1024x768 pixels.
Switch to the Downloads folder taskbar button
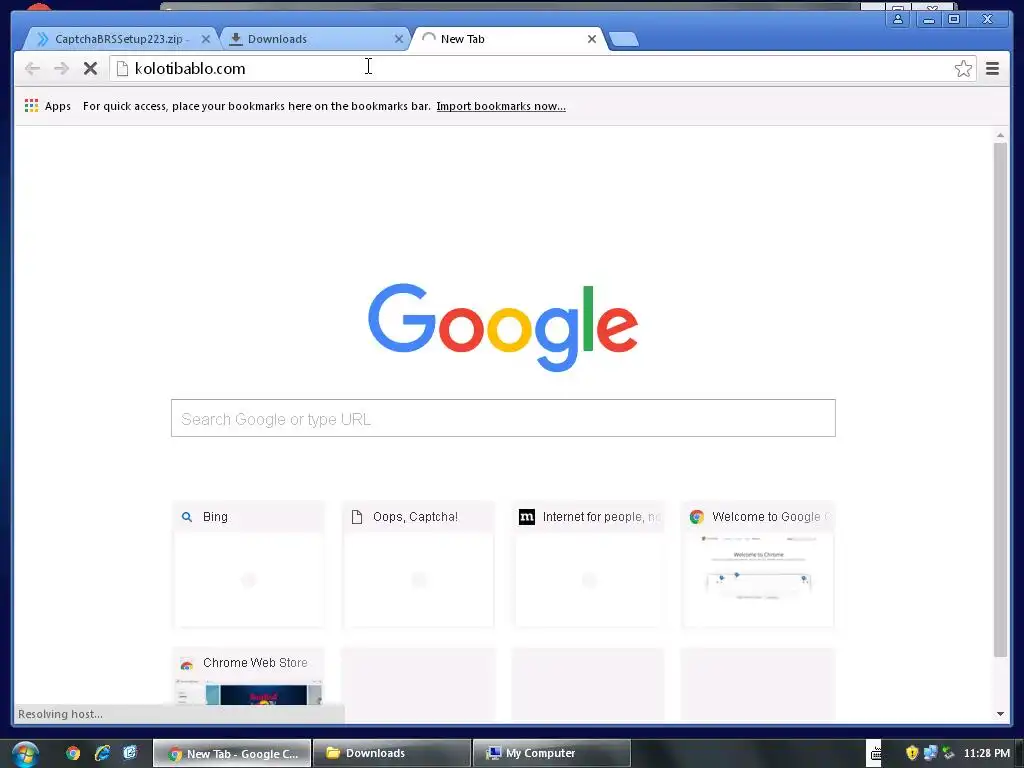pyautogui.click(x=392, y=753)
